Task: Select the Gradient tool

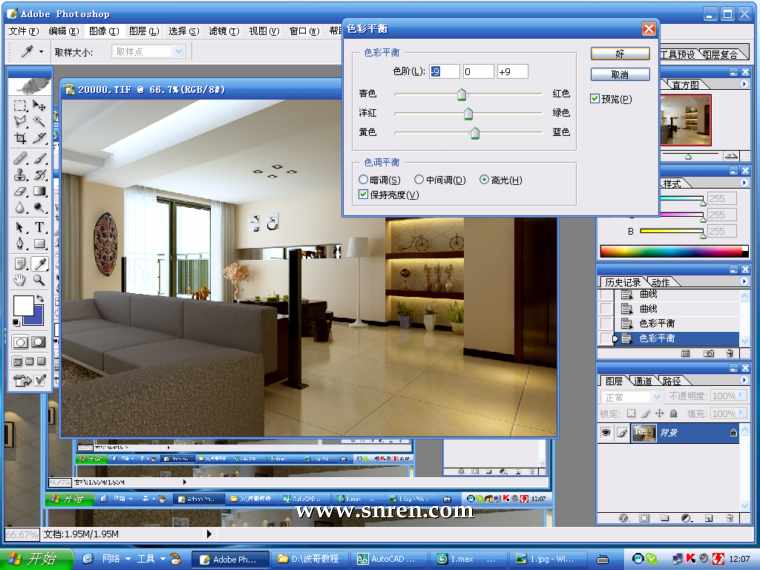Action: pos(39,191)
